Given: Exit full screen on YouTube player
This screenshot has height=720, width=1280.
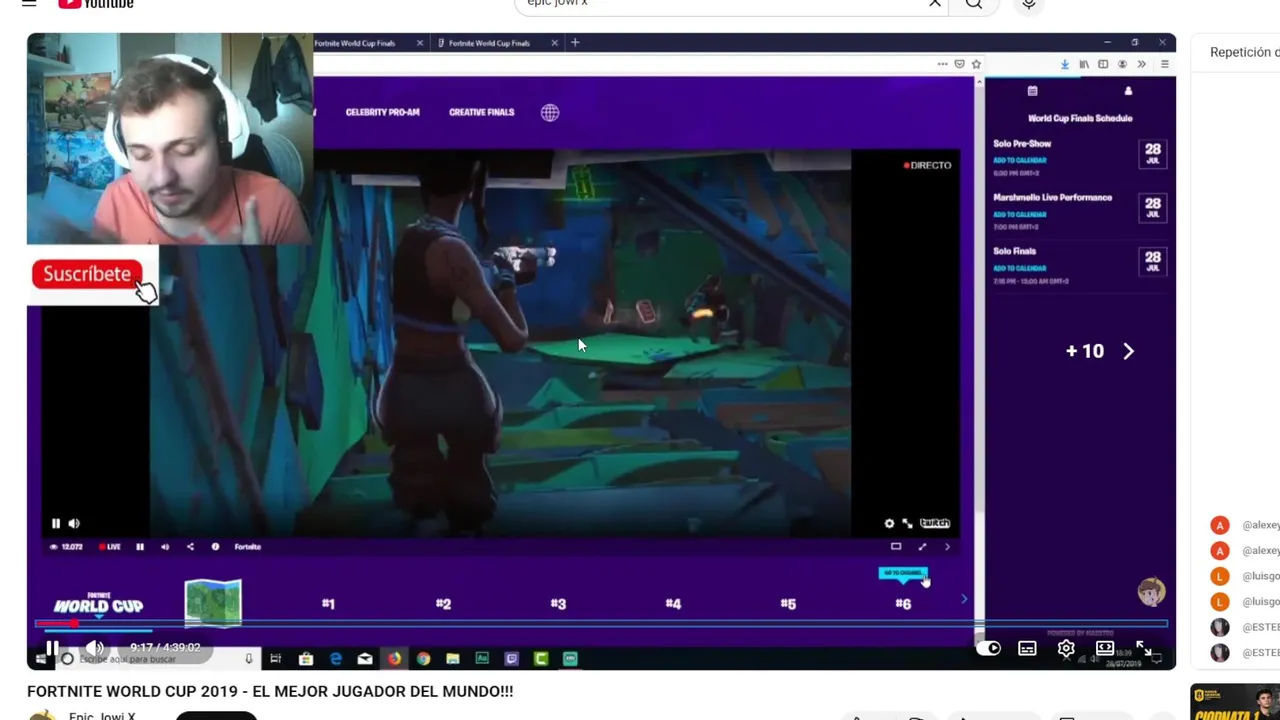Looking at the screenshot, I should [x=1144, y=648].
